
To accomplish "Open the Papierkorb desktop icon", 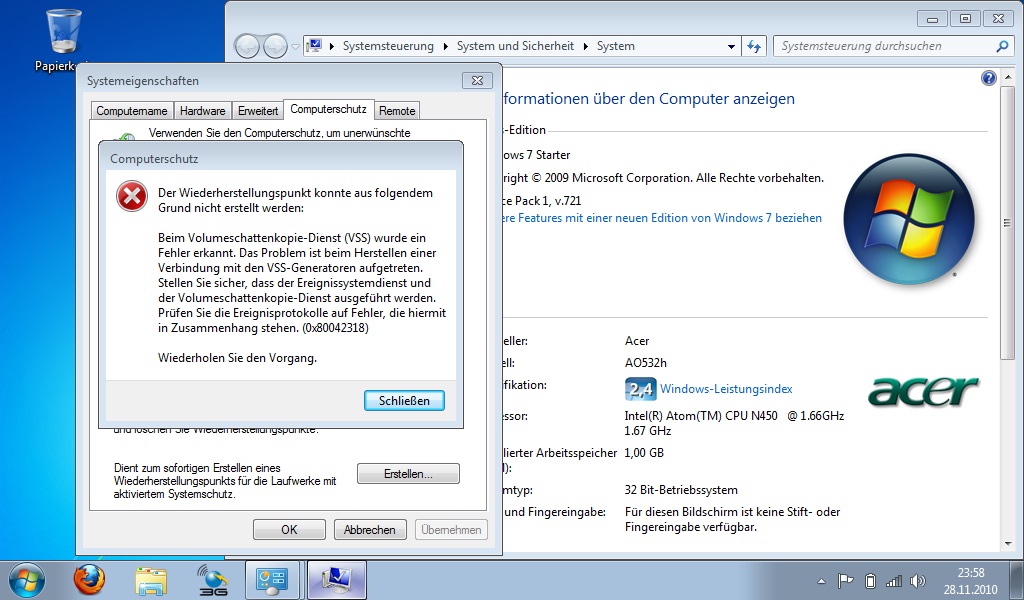I will pyautogui.click(x=63, y=39).
